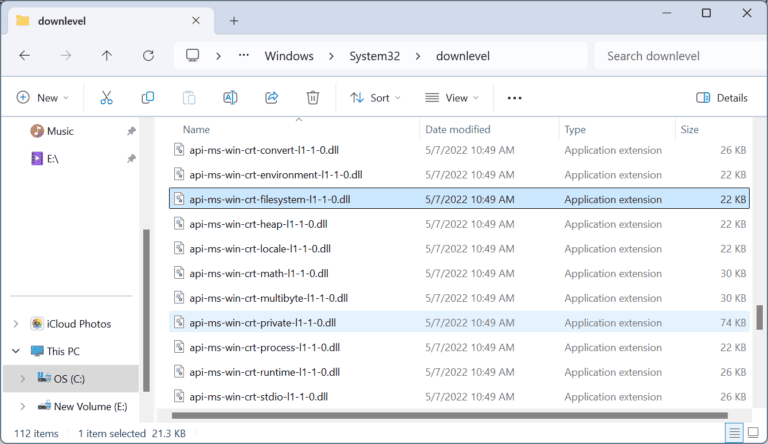
Task: Select api-ms-win-crt-runtime-l1-1-0.dll
Action: pyautogui.click(x=459, y=372)
